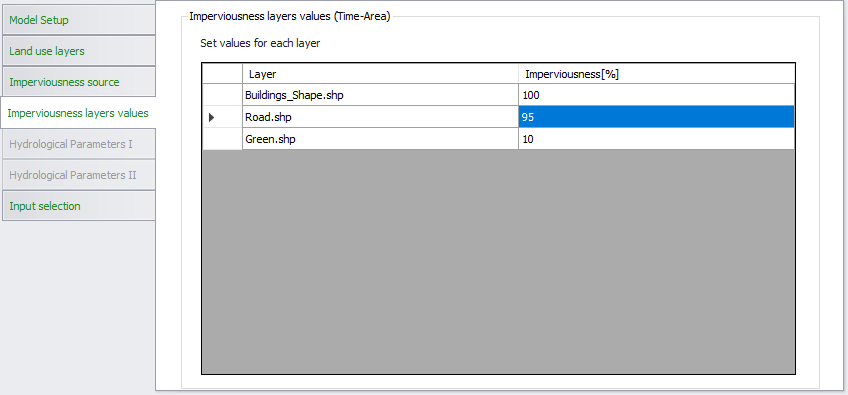Click the Layer column header

(380, 74)
